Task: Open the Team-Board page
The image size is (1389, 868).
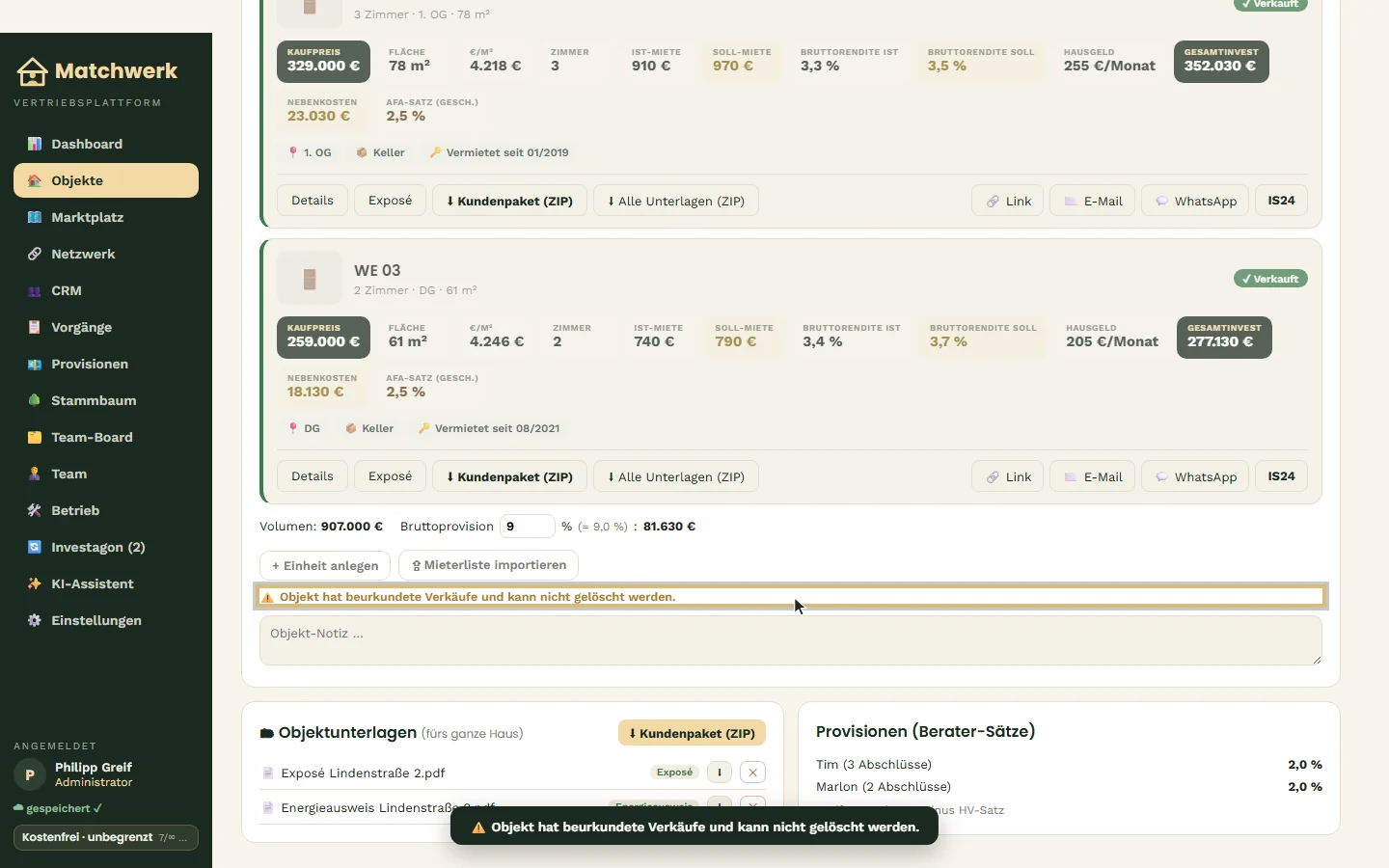Action: point(106,437)
